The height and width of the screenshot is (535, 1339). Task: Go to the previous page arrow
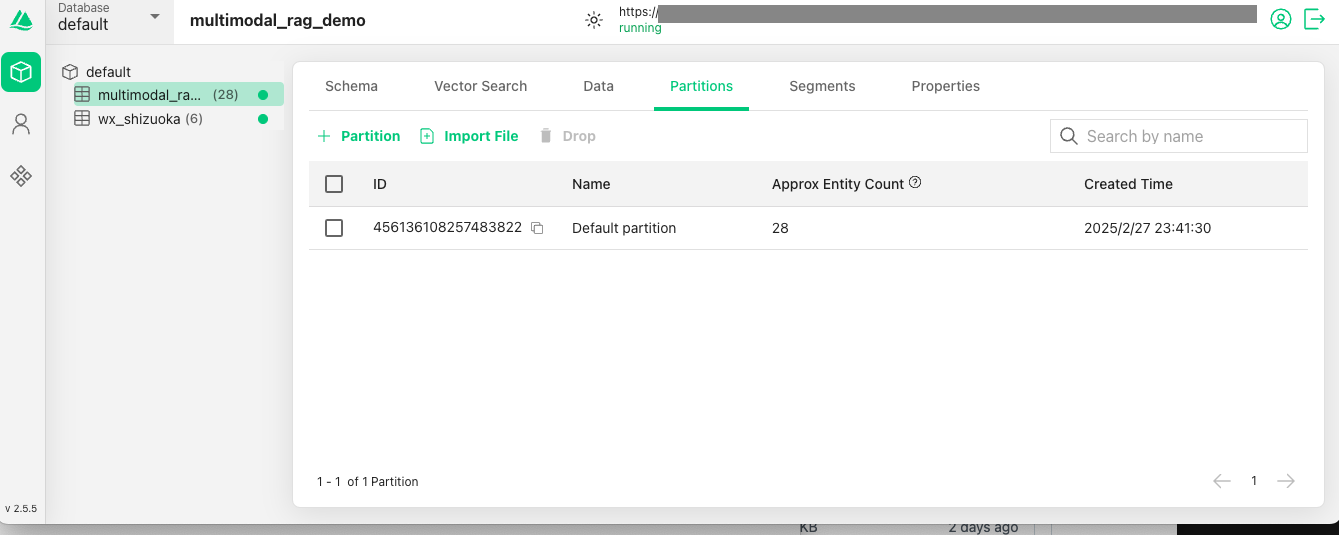tap(1222, 481)
